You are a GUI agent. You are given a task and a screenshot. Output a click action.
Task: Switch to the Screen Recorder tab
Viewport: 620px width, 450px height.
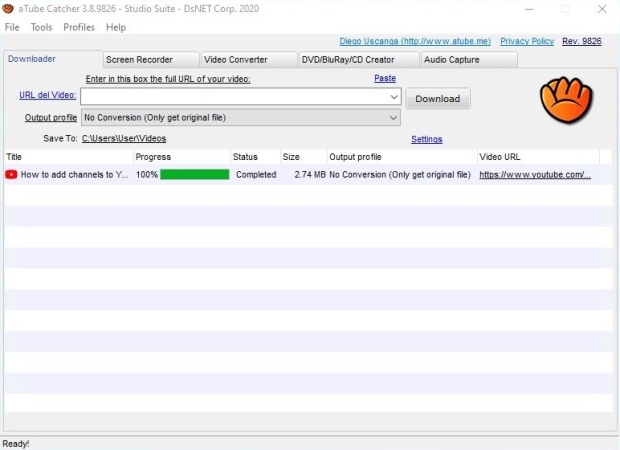[x=150, y=60]
